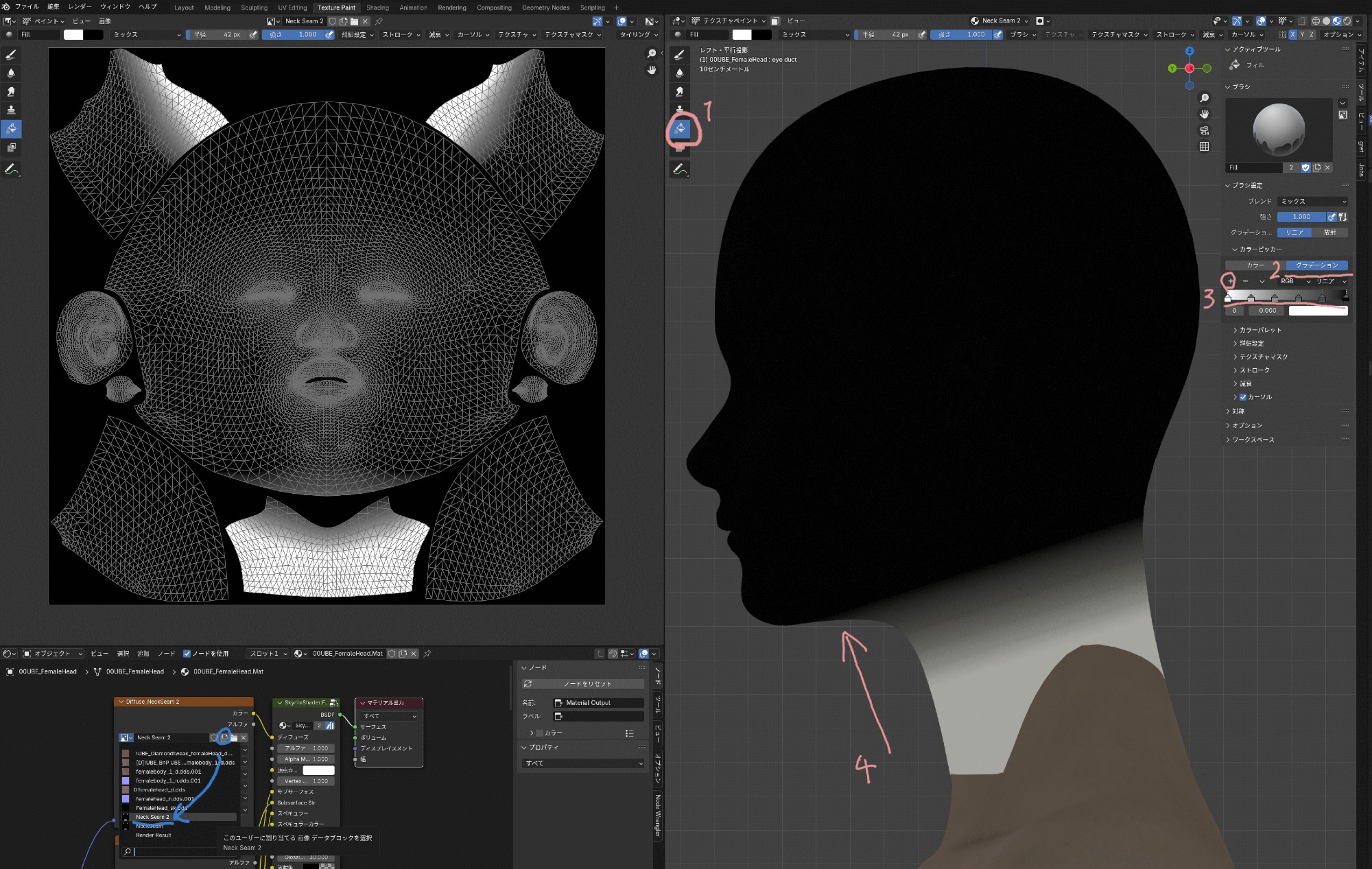Image resolution: width=1372 pixels, height=869 pixels.
Task: Select the Fill tool in 3D viewport toolbar
Action: 680,128
